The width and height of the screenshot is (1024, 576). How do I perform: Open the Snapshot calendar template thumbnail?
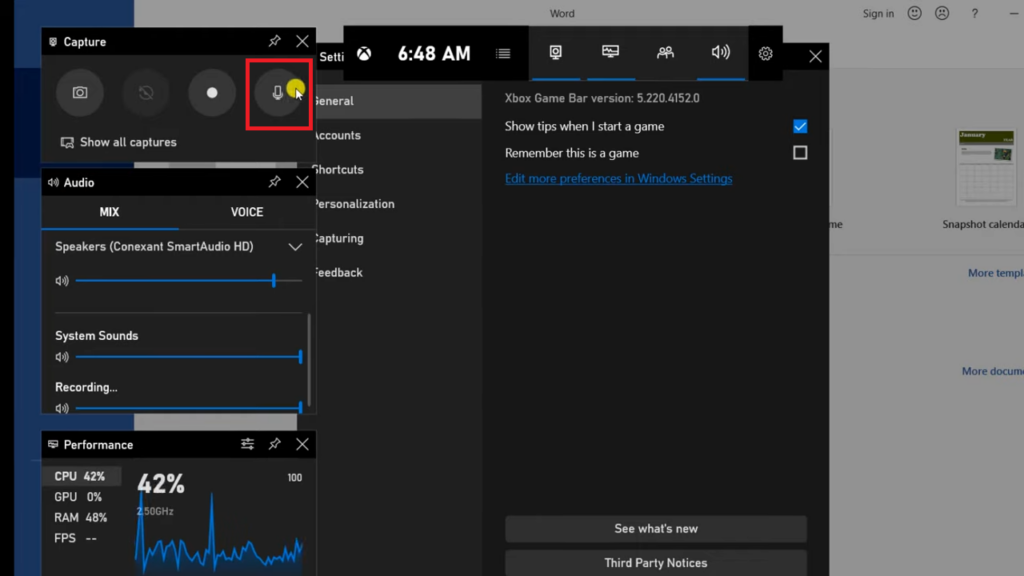pos(986,168)
